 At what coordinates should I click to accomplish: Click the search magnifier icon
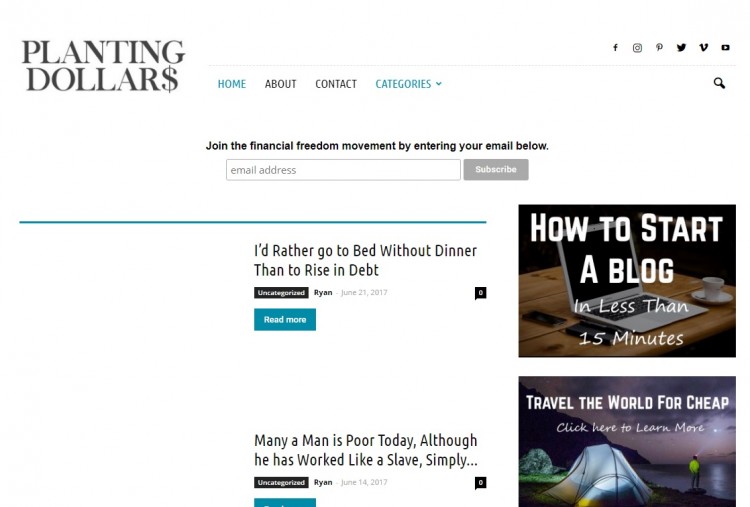coord(719,83)
